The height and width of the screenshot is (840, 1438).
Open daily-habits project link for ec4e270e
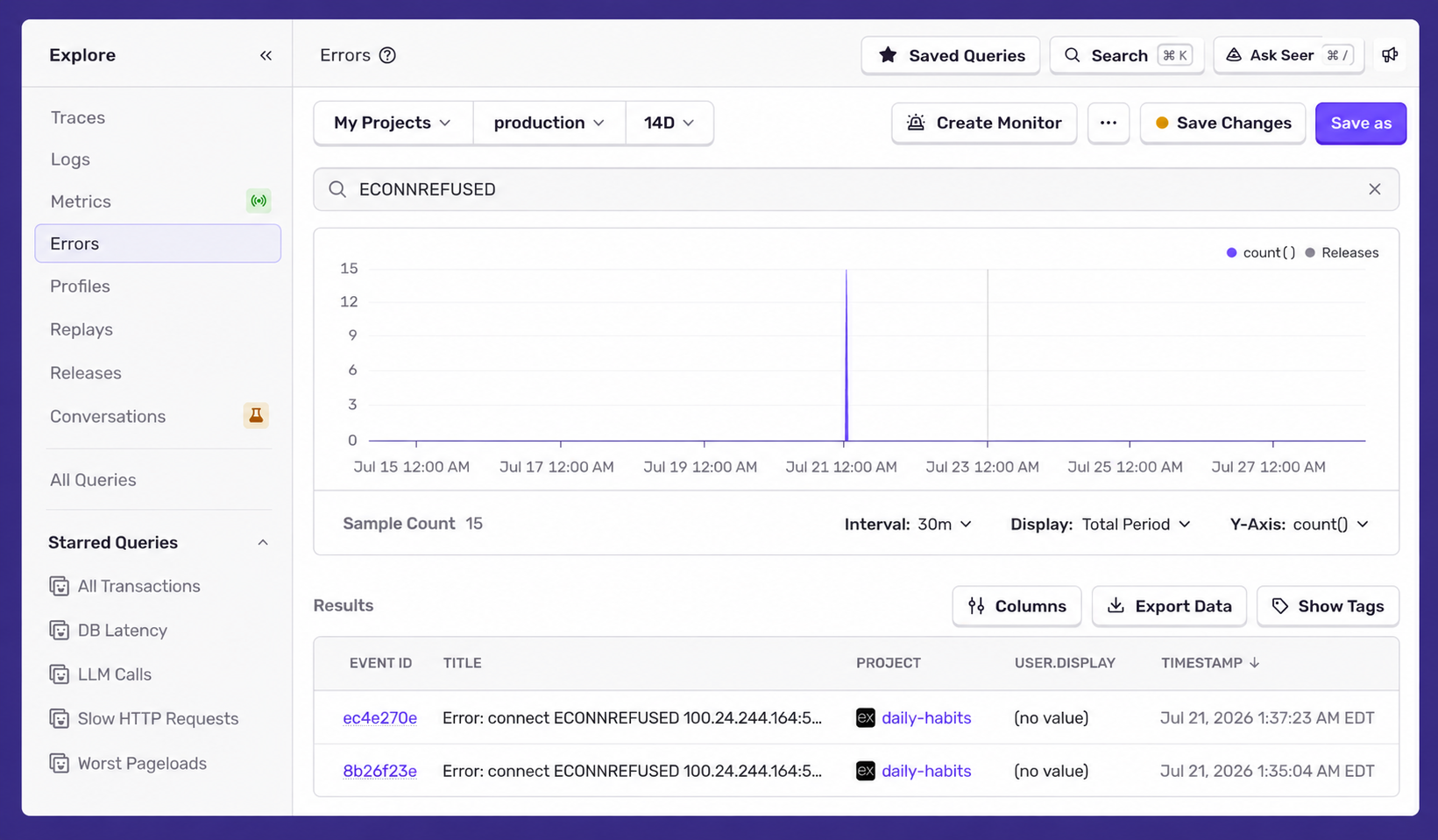926,718
